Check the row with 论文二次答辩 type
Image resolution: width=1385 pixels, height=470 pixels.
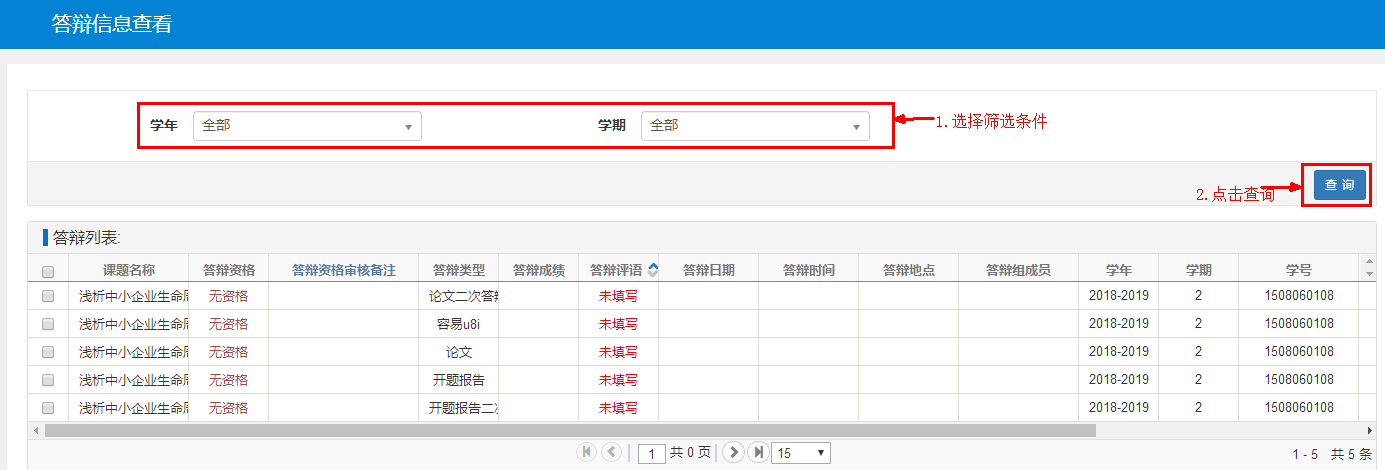coord(48,296)
